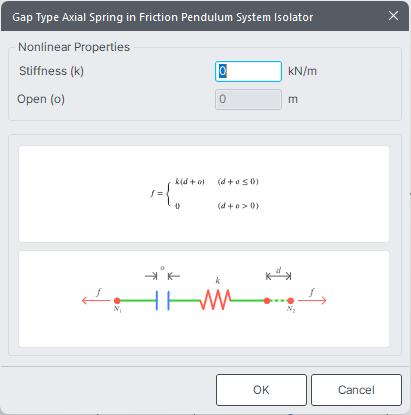Click the right force arrow f
Image resolution: width=411 pixels, height=415 pixels.
pyautogui.click(x=312, y=300)
